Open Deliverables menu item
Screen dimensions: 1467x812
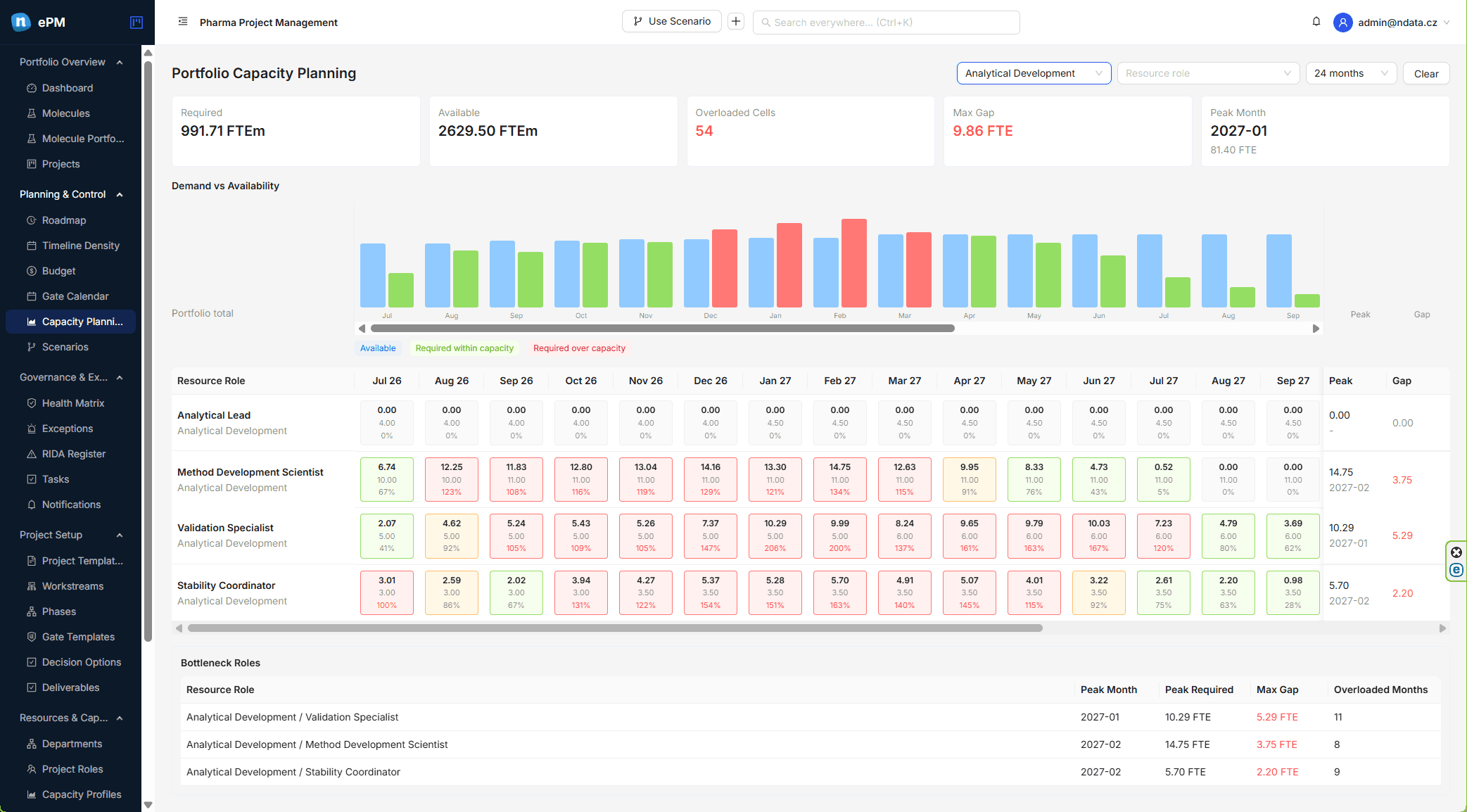70,687
